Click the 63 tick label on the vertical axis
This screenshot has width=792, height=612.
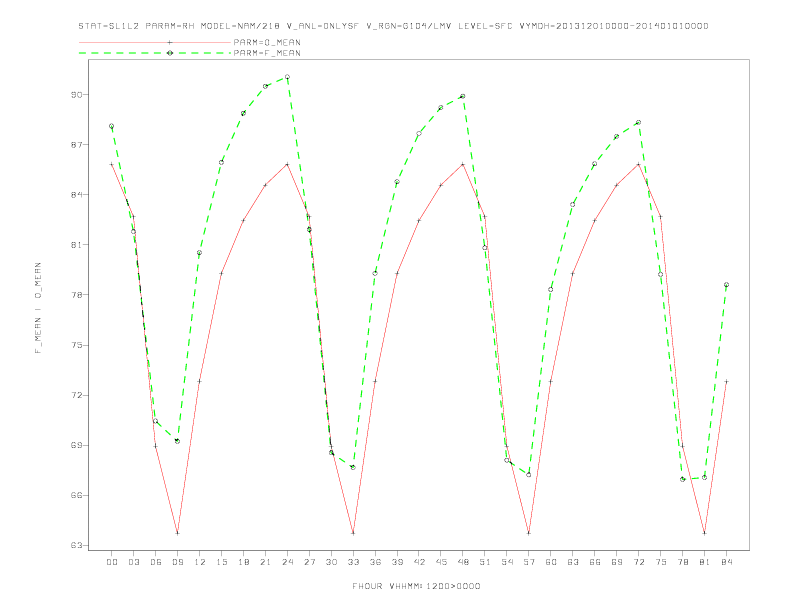tap(77, 546)
